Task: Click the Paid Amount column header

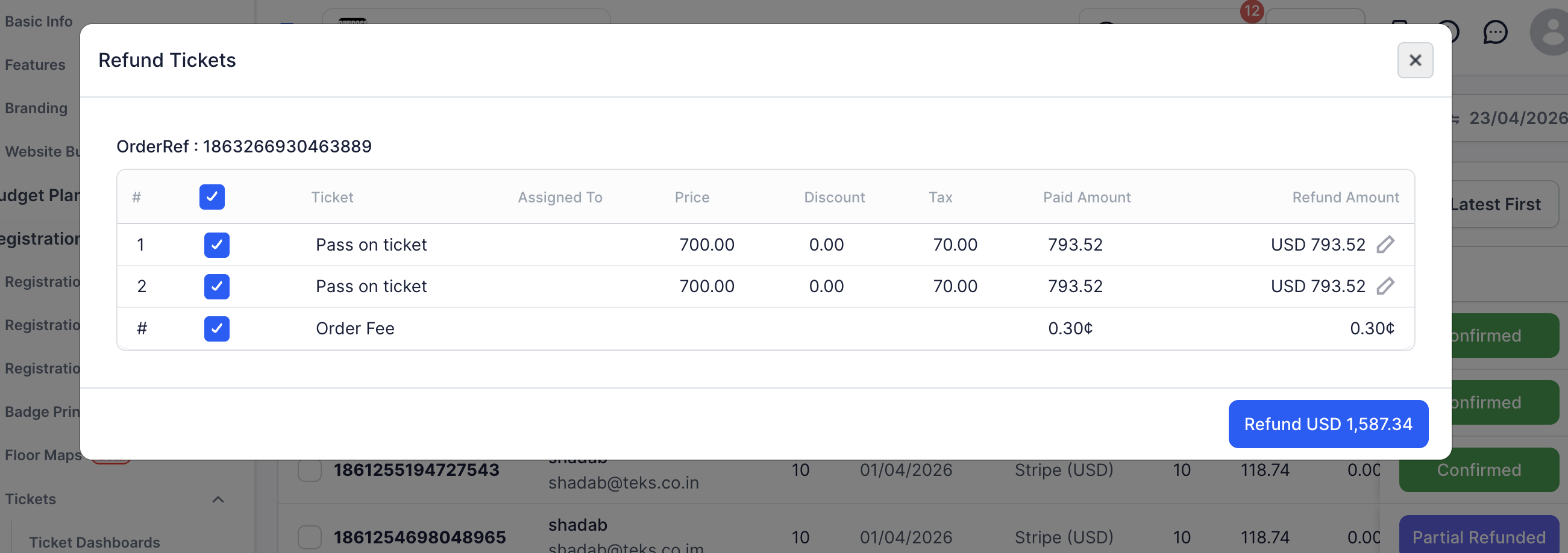Action: tap(1087, 197)
